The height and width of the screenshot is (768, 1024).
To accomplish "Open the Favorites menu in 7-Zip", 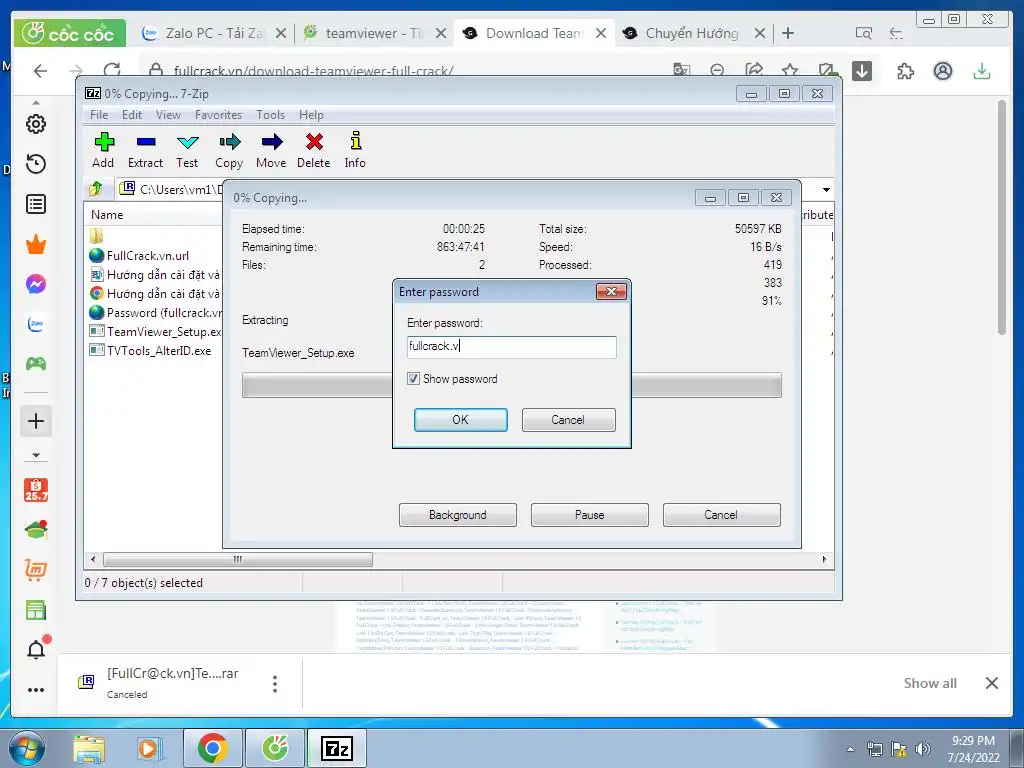I will 218,115.
